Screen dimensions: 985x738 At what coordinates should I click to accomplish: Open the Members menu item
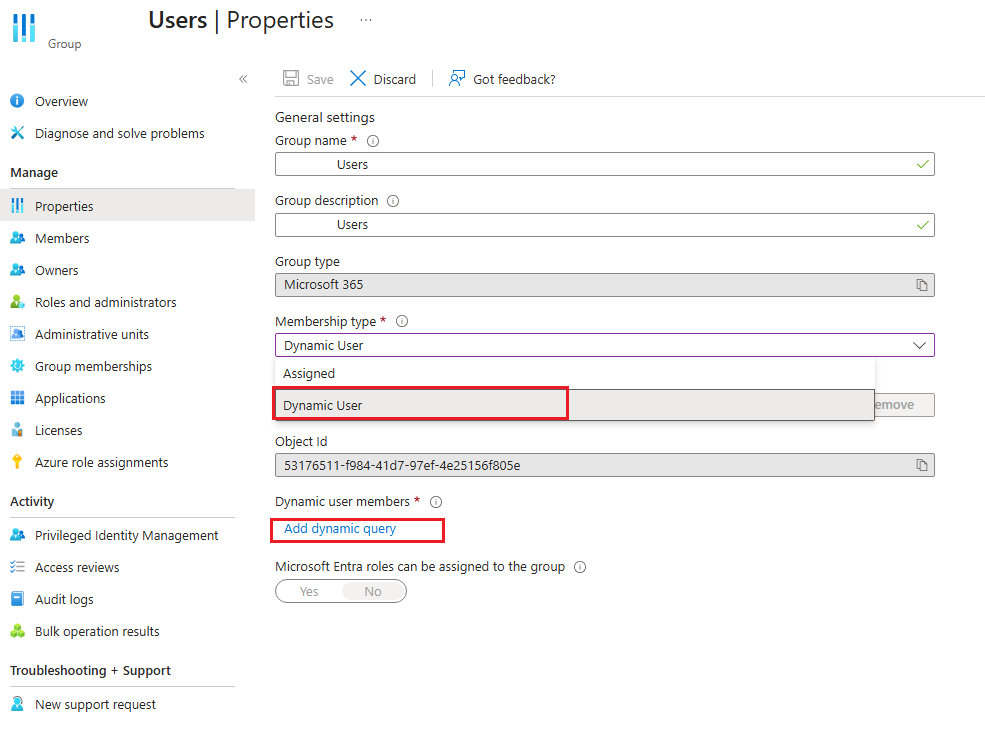point(62,238)
